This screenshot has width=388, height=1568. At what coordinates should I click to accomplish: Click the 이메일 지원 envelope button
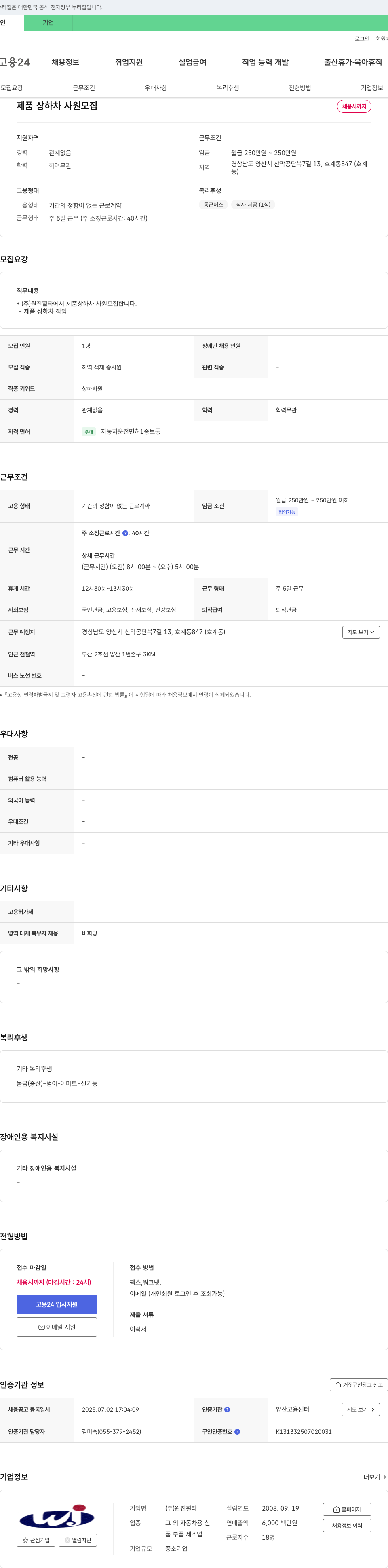coord(57,1327)
